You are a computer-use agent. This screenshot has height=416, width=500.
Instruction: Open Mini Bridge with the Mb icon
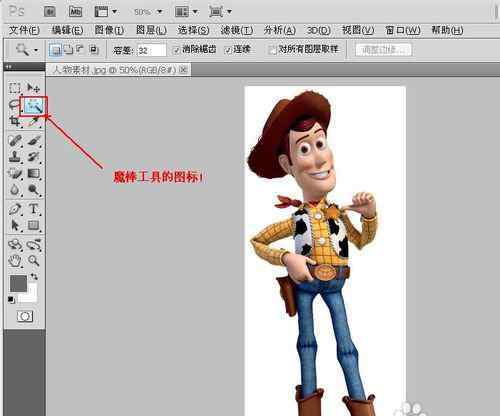coord(75,12)
